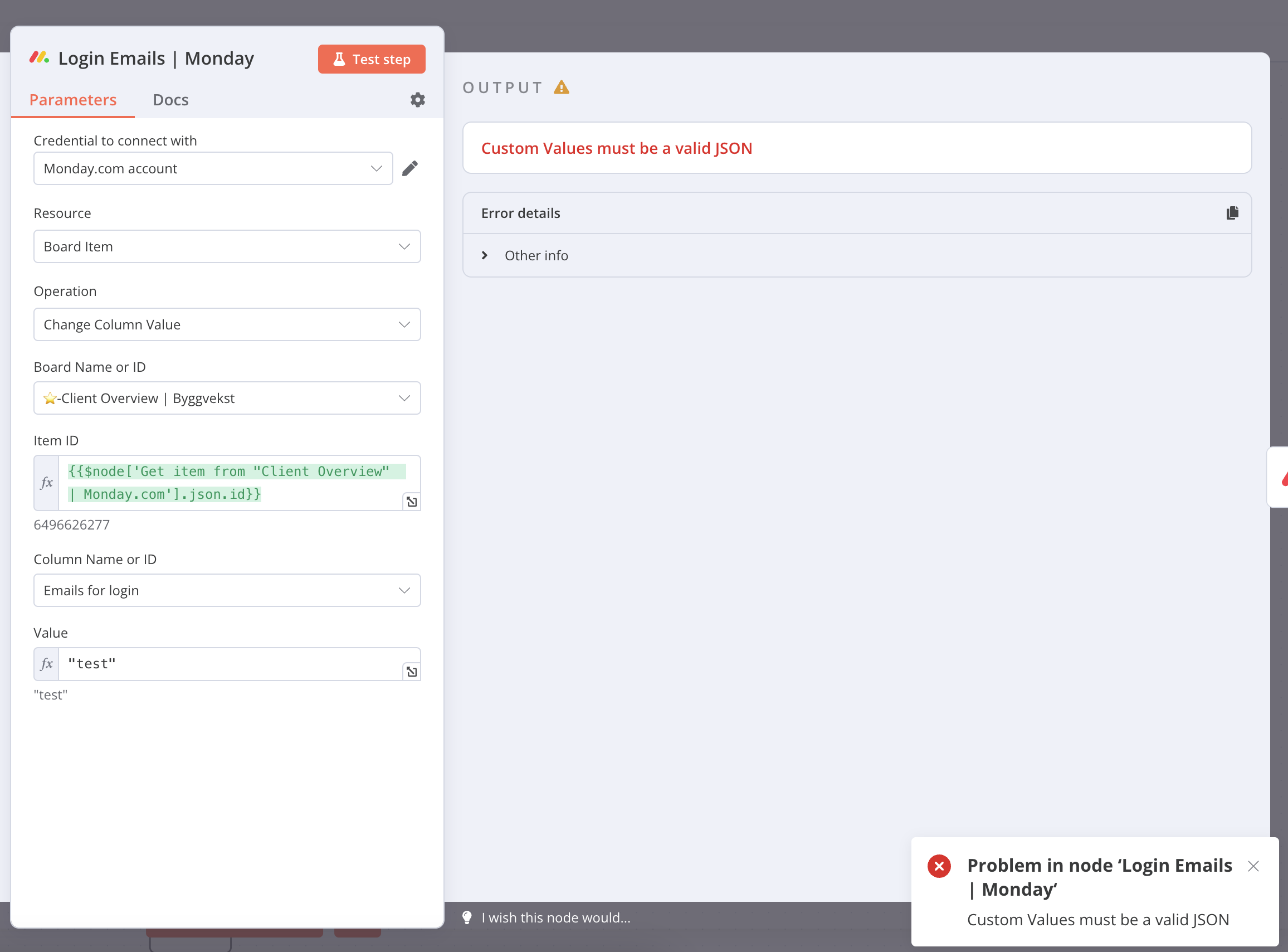Open node settings gear icon

click(x=418, y=100)
